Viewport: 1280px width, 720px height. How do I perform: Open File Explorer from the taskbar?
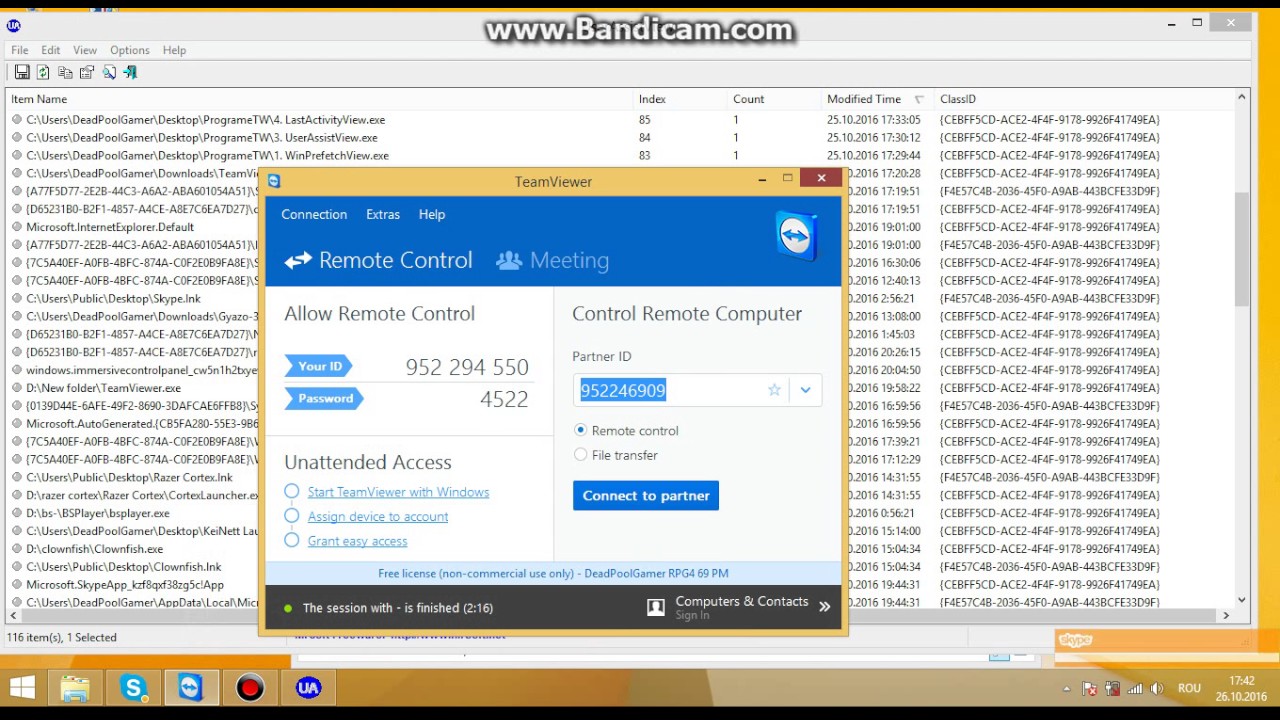[x=75, y=688]
